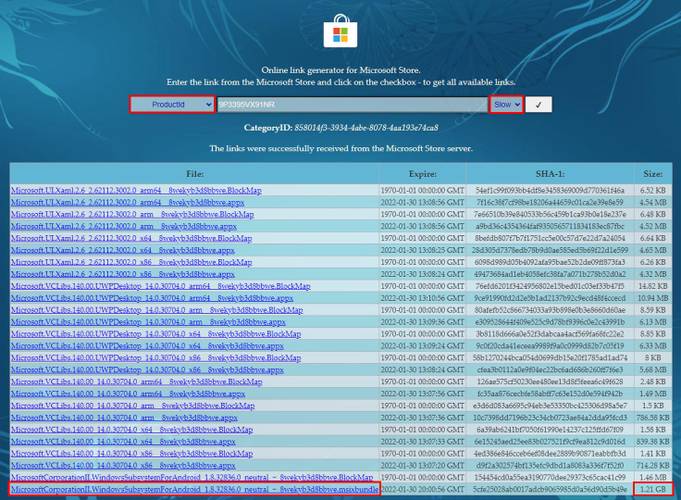The height and width of the screenshot is (500, 681).
Task: Select the 4.54 MB size cell
Action: (x=653, y=202)
